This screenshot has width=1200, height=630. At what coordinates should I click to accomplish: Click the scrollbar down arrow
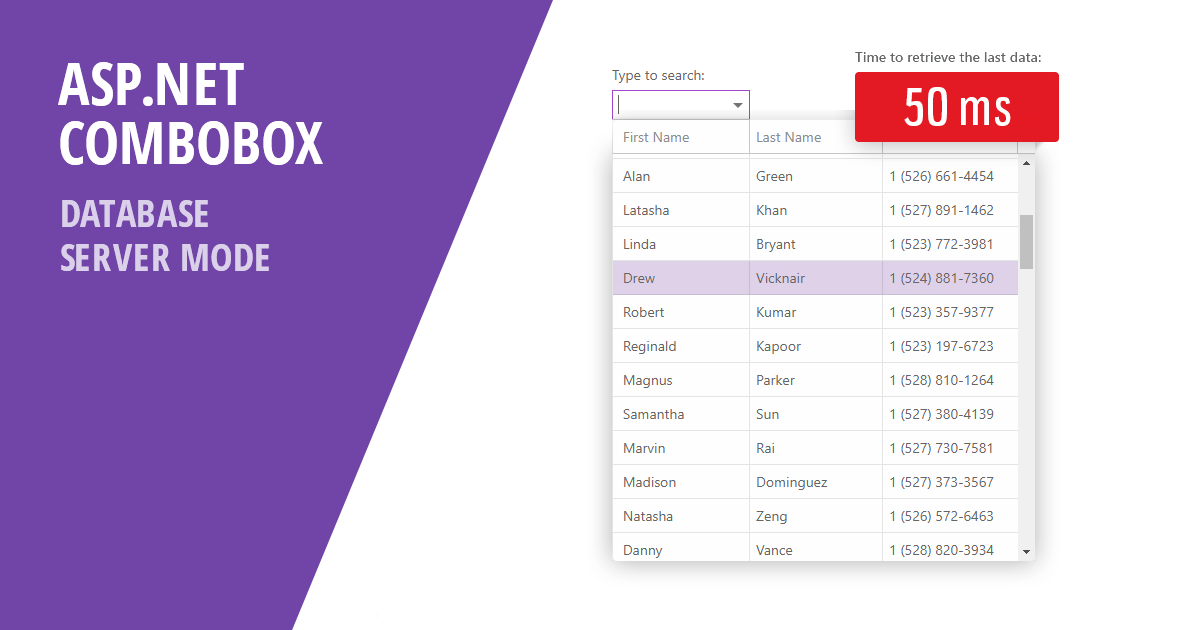click(1028, 551)
